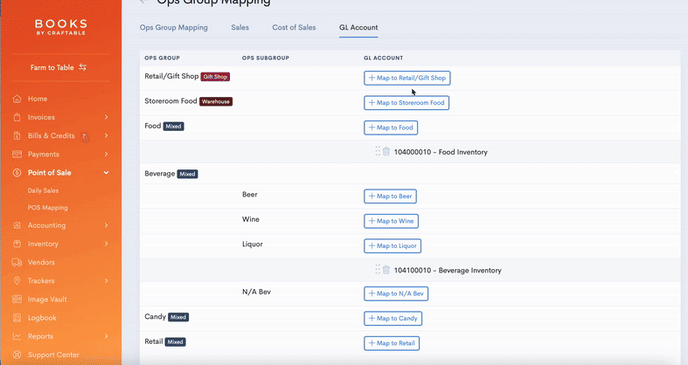Expand the Reports submenu chevron
The height and width of the screenshot is (365, 688).
coord(106,336)
